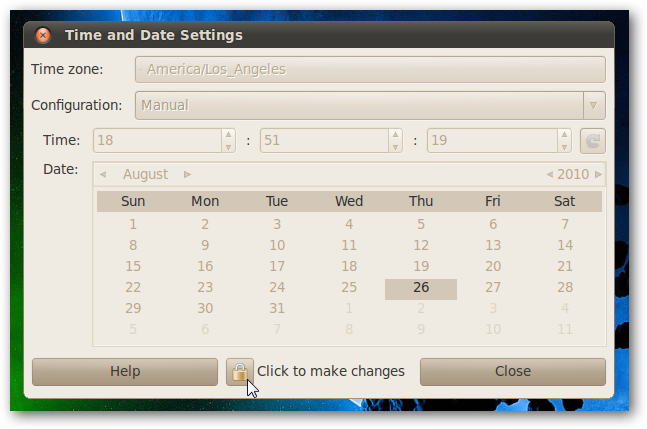
Task: Select August 26 in the calendar
Action: (421, 288)
